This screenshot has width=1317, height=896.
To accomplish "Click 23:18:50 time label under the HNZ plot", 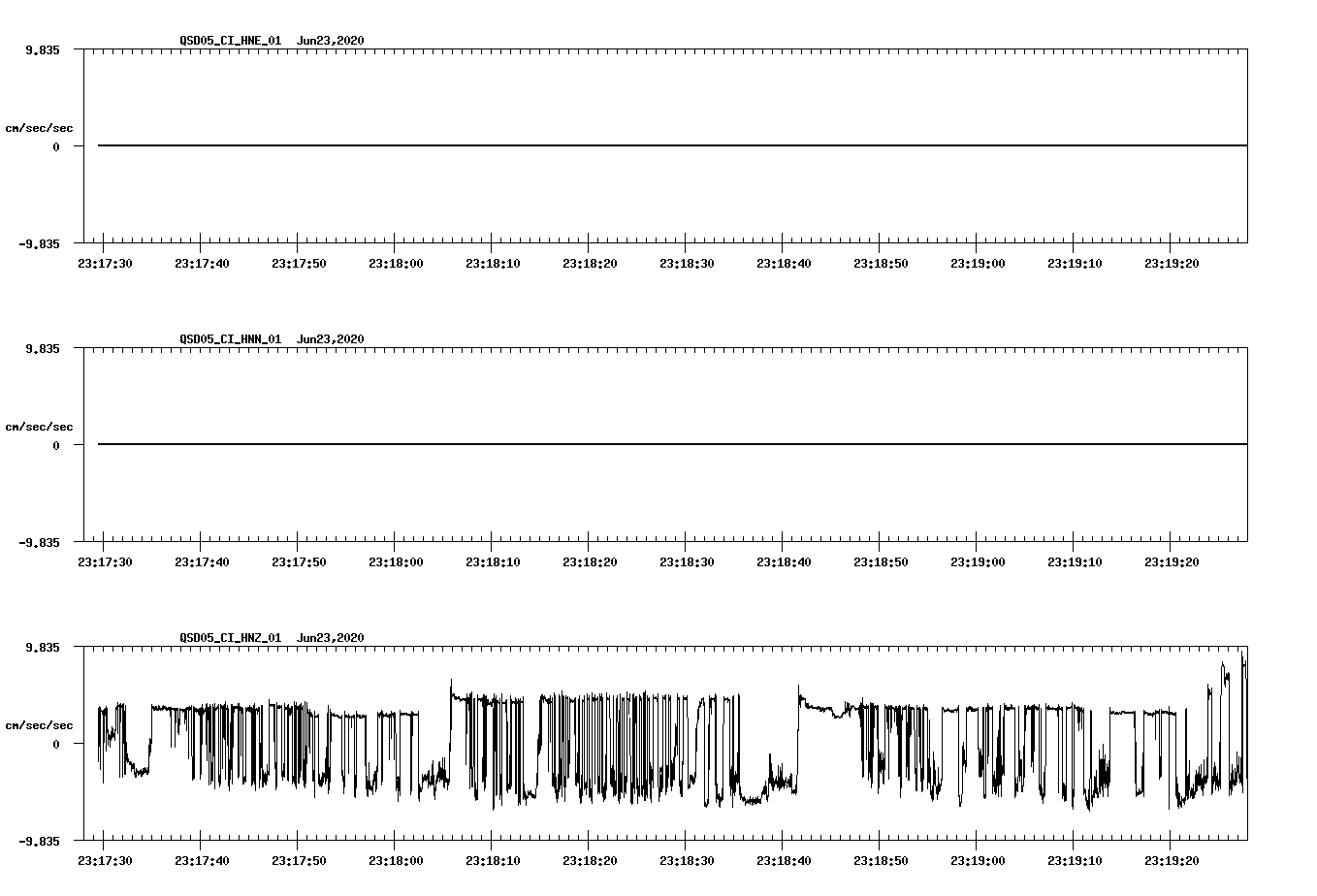I will coord(881,860).
